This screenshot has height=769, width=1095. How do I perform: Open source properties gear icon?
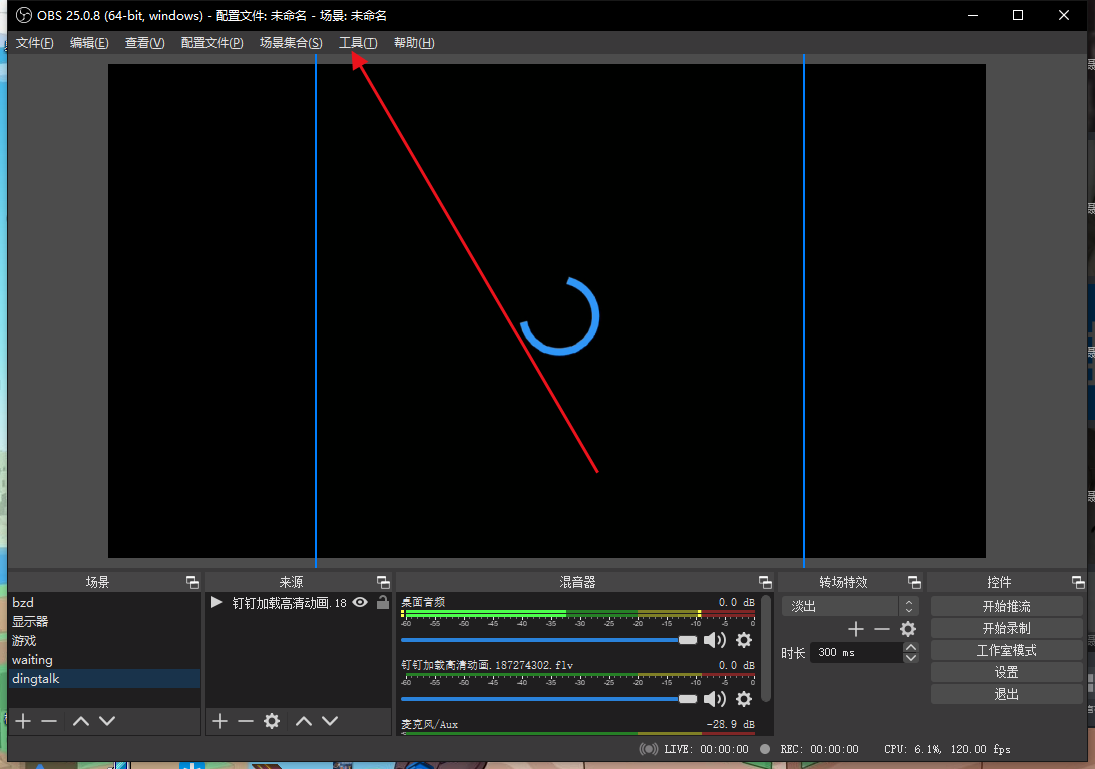tap(272, 721)
